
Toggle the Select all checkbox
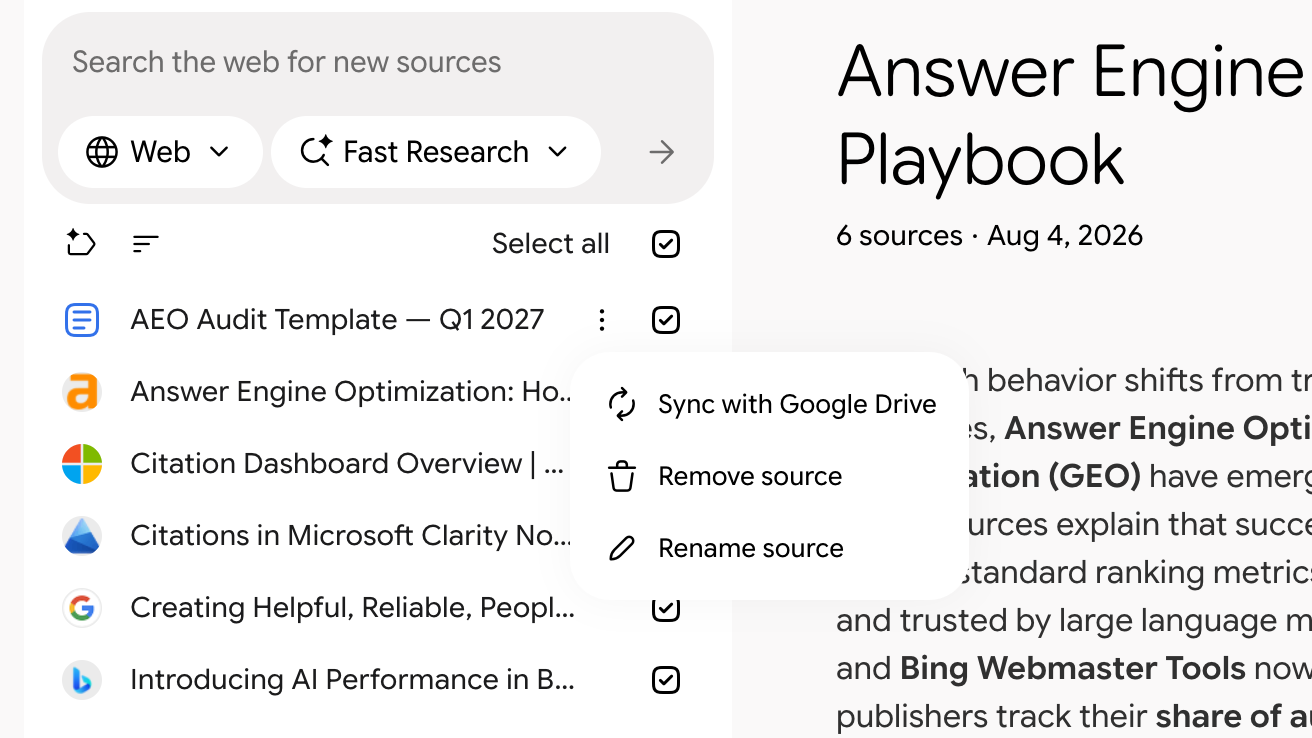pos(666,244)
